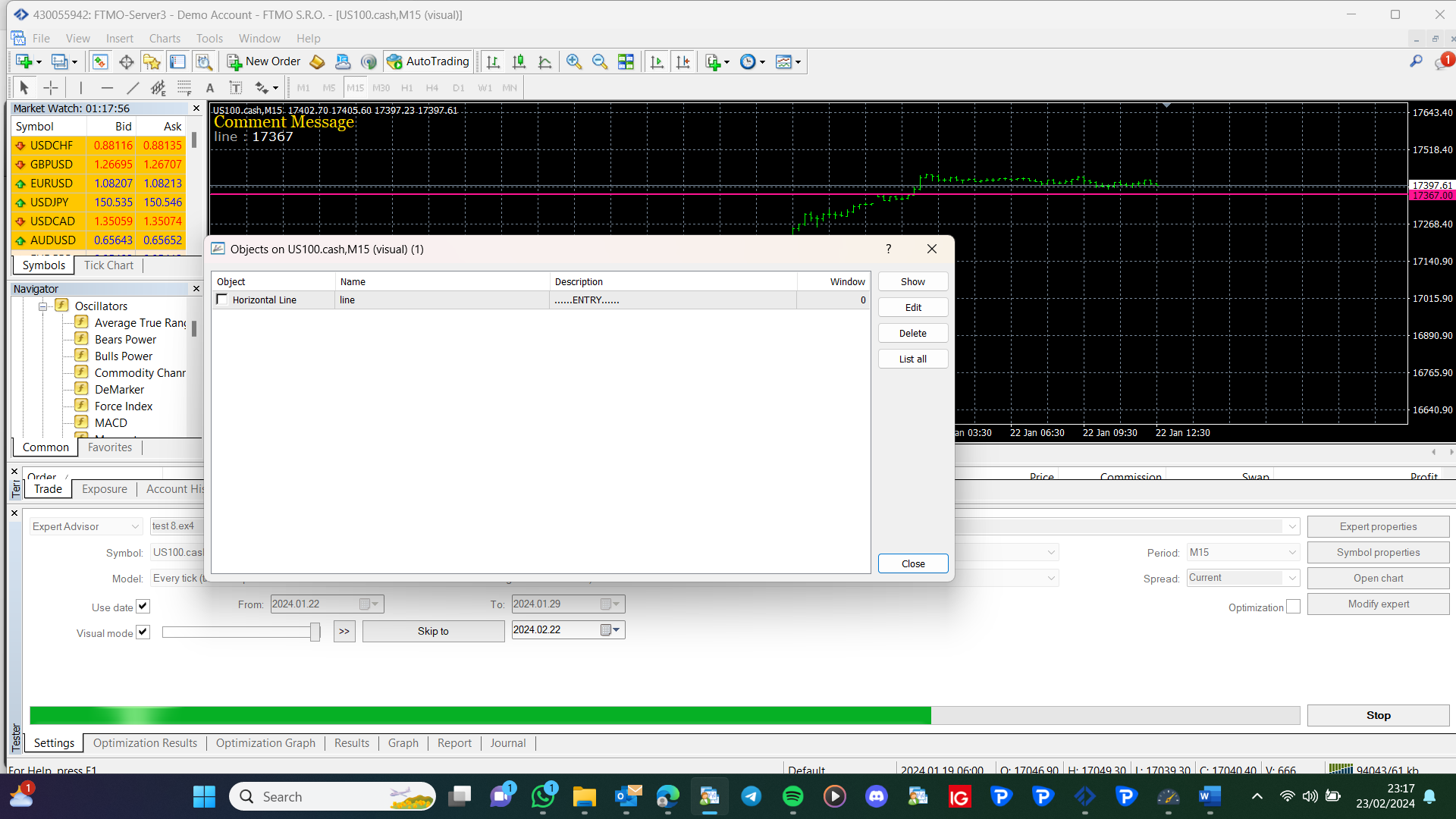Open the MetaEditor book icon
The height and width of the screenshot is (819, 1456).
[318, 62]
